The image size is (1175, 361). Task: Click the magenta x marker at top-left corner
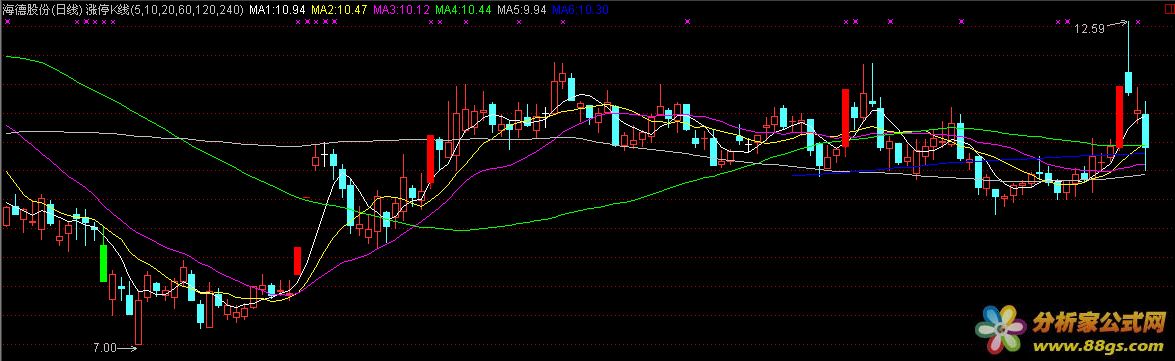7,22
